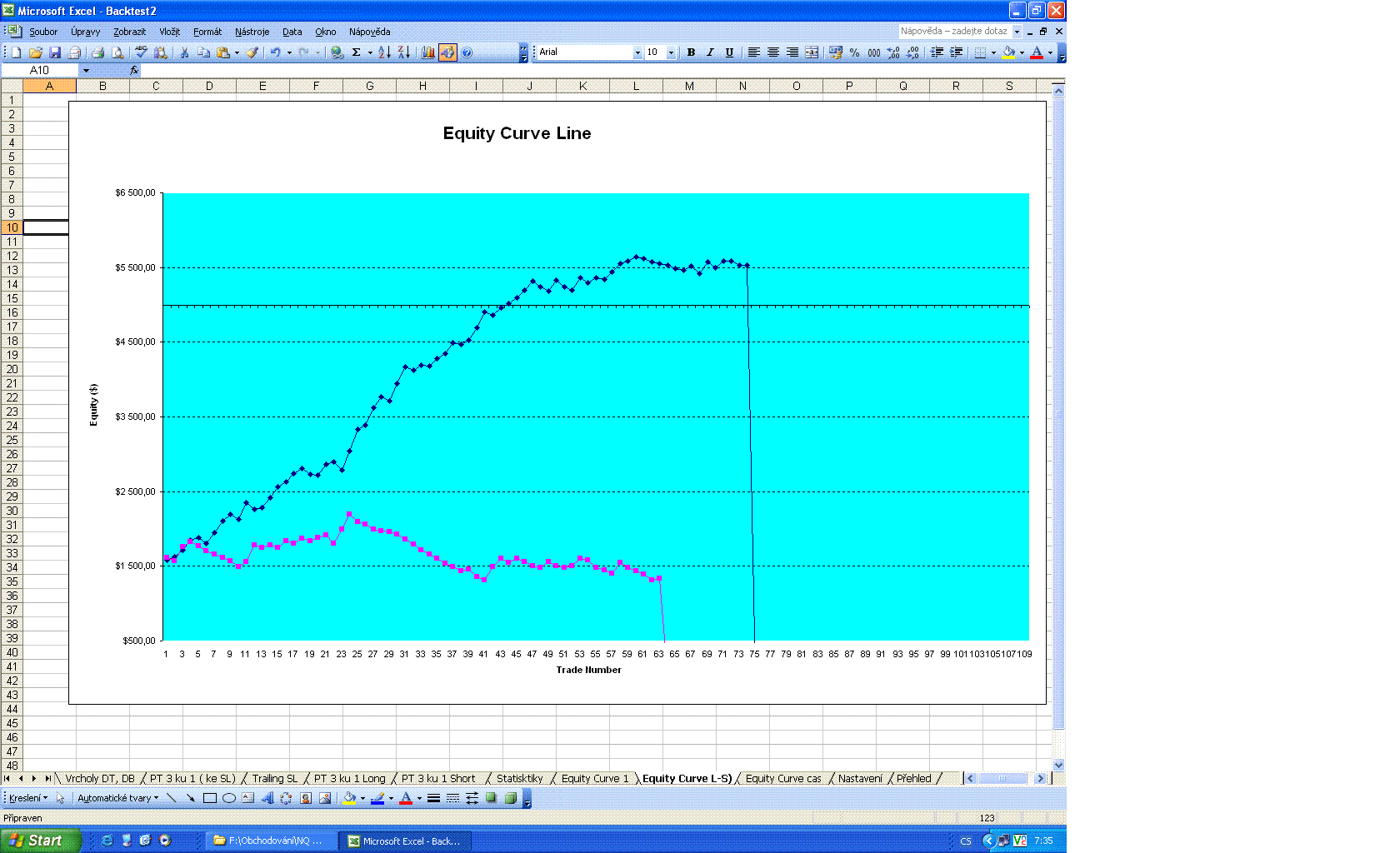Insert WordArt from Drawing toolbar
Screen dimensions: 1400x853
[x=267, y=798]
